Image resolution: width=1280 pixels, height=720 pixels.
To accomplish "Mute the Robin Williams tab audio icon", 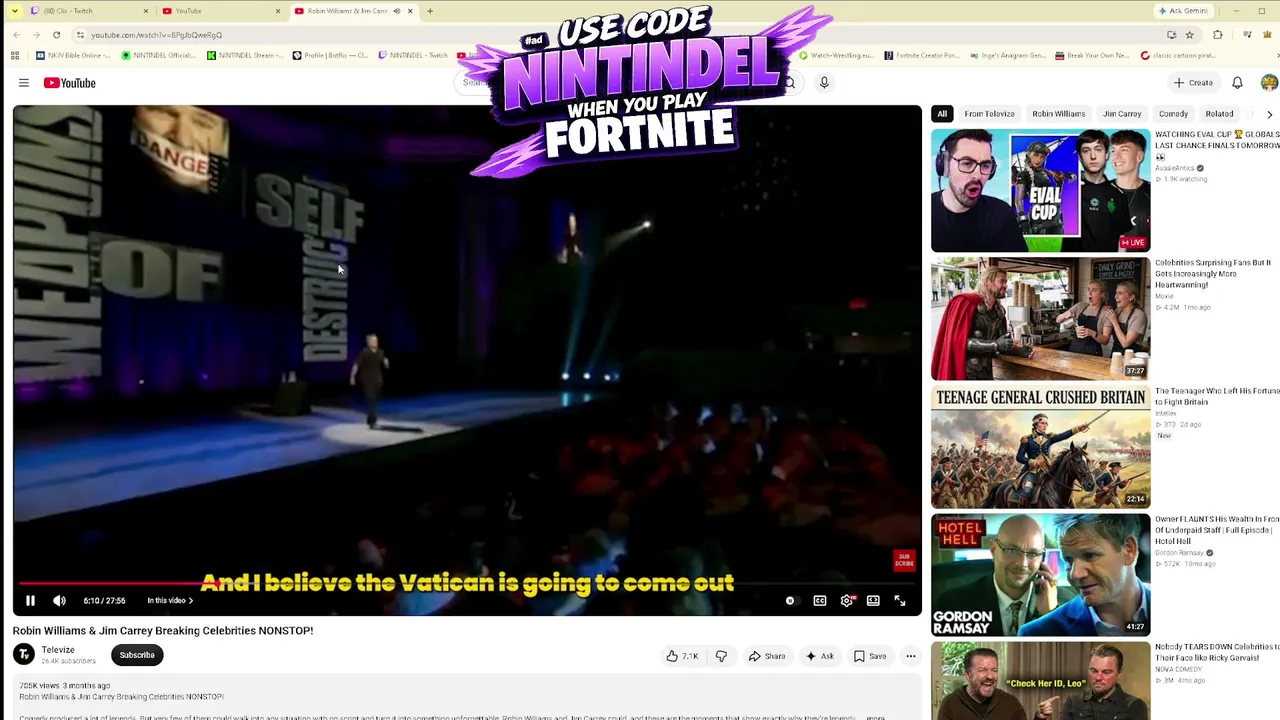I will pos(396,11).
